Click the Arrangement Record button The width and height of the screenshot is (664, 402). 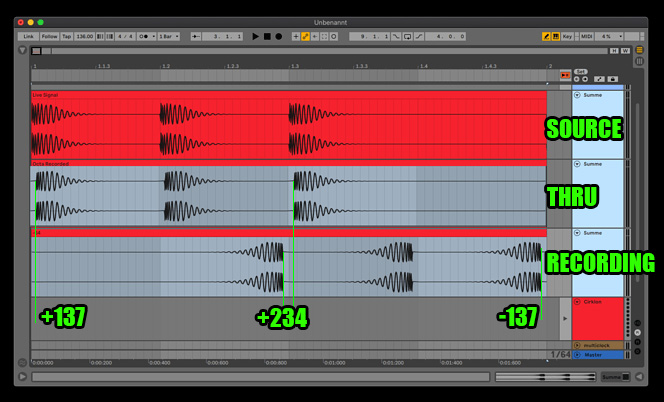tap(278, 36)
